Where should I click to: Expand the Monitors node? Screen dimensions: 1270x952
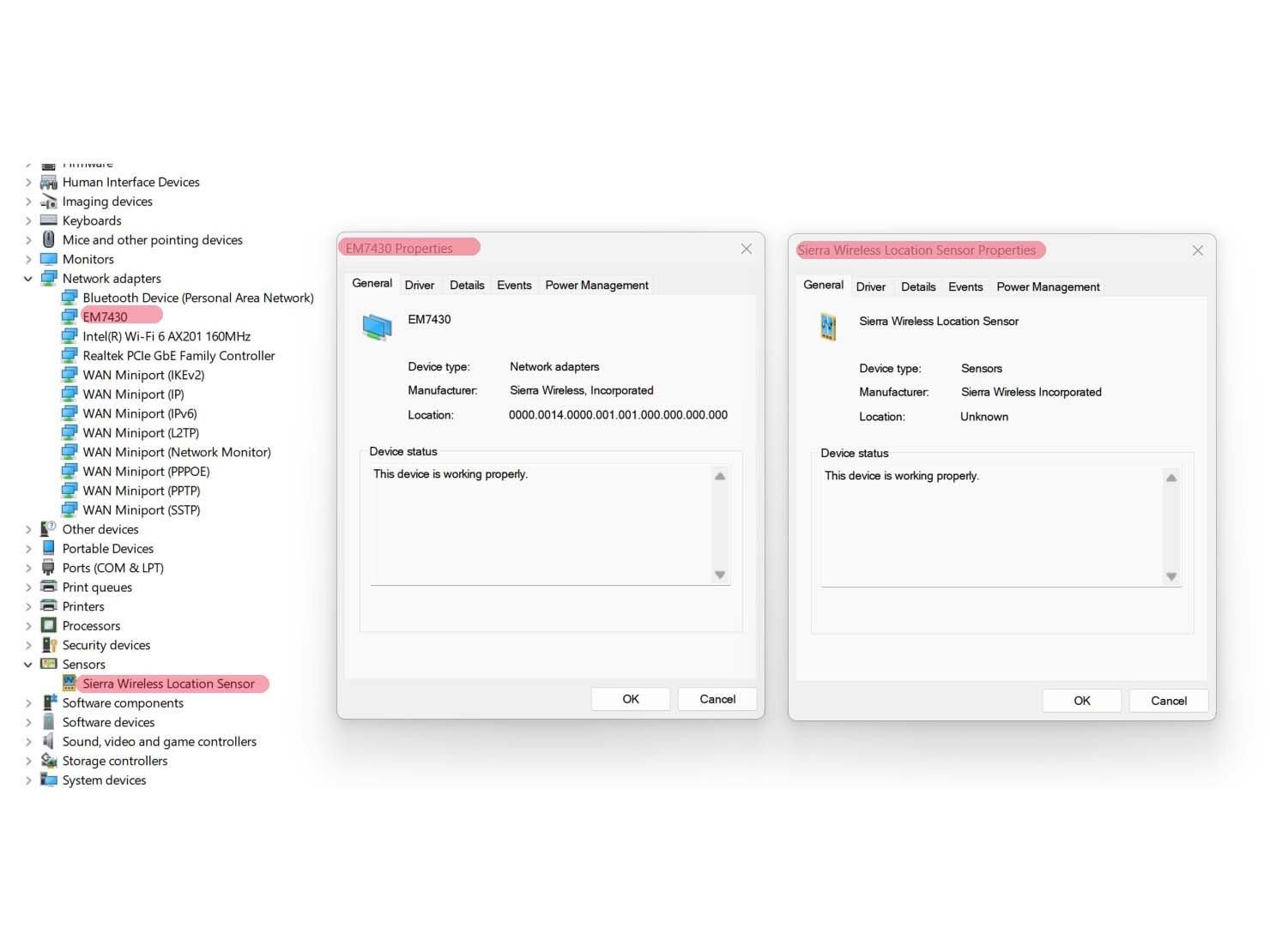coord(28,259)
